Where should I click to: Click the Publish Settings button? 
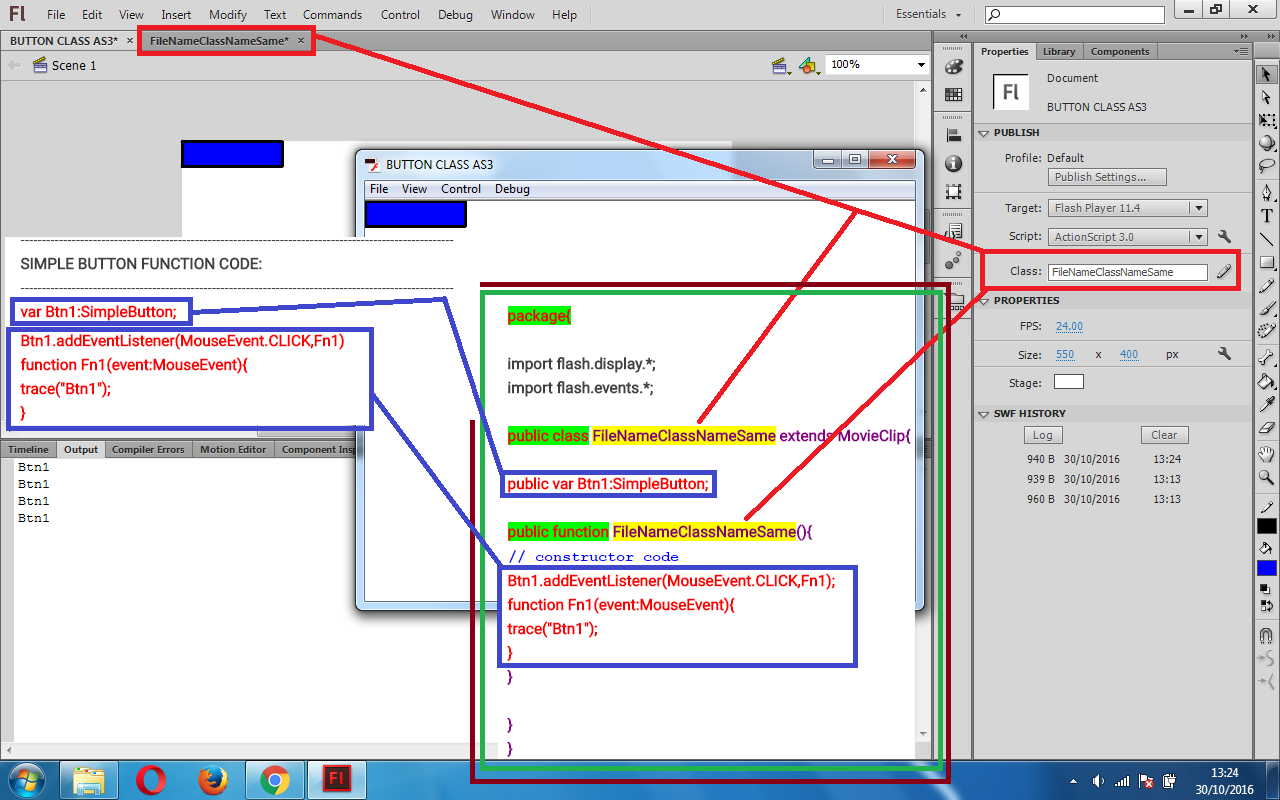point(1106,176)
